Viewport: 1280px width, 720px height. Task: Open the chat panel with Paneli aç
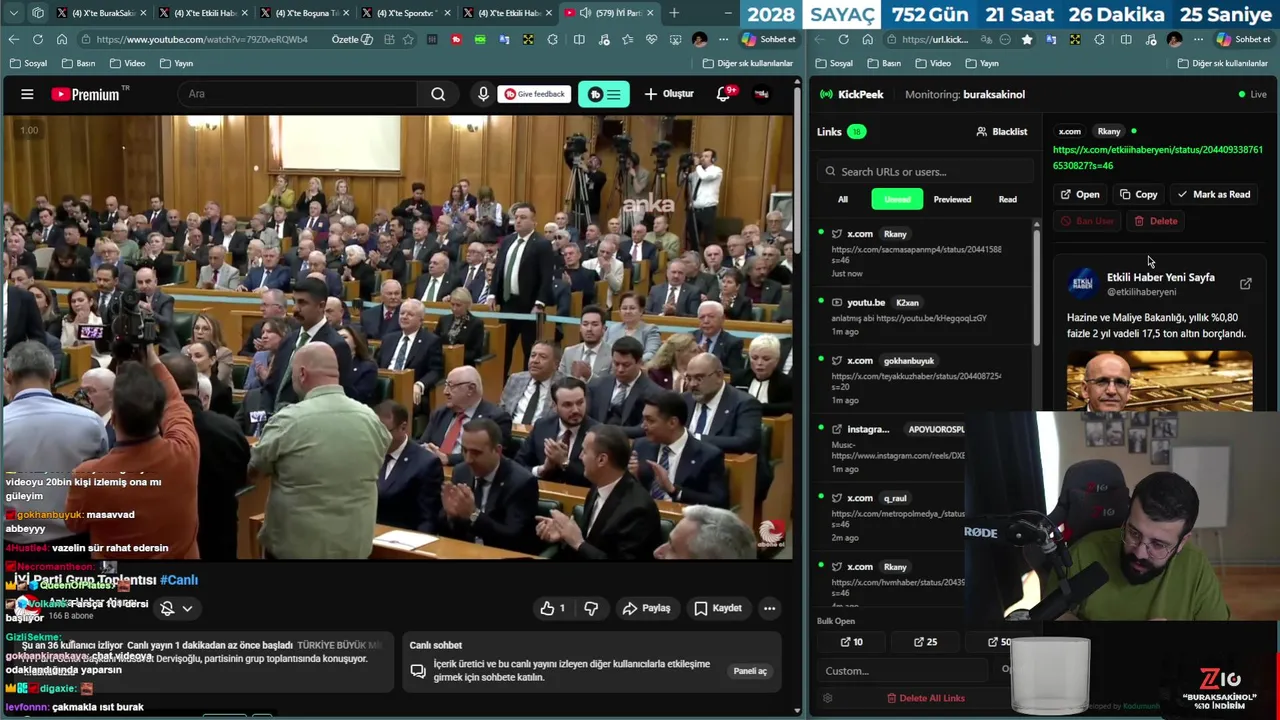point(750,671)
